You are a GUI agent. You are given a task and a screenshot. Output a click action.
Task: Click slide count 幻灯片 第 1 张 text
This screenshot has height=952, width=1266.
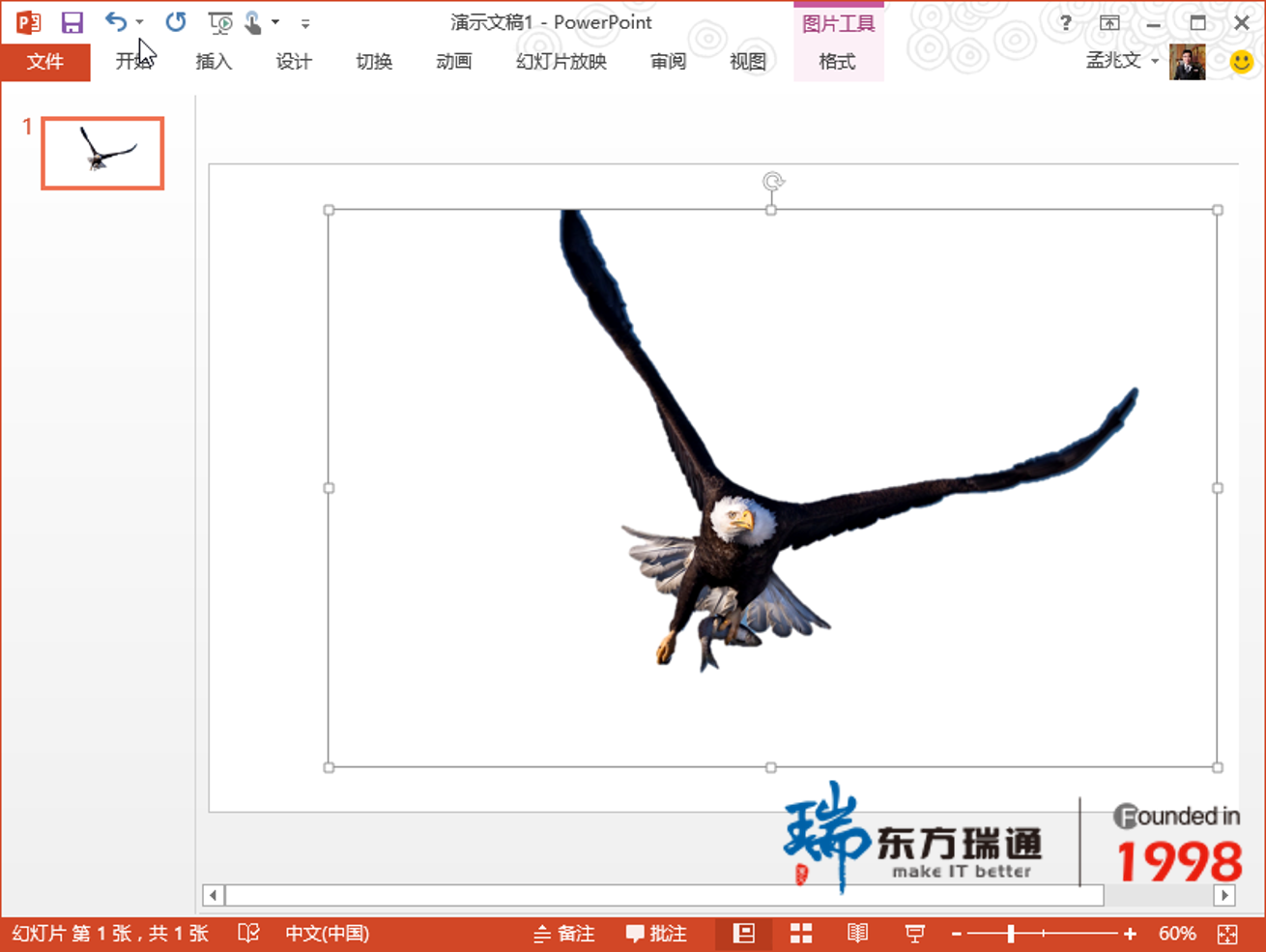(x=111, y=934)
